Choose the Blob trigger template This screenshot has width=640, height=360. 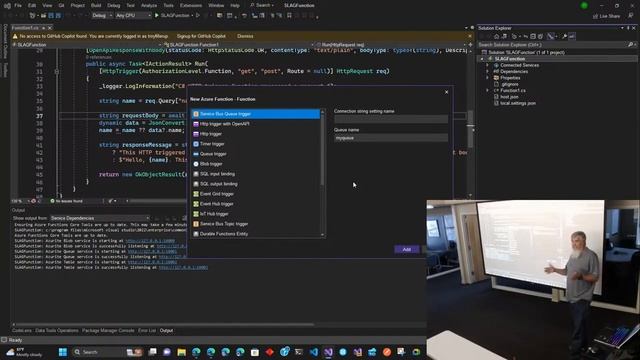(256, 164)
